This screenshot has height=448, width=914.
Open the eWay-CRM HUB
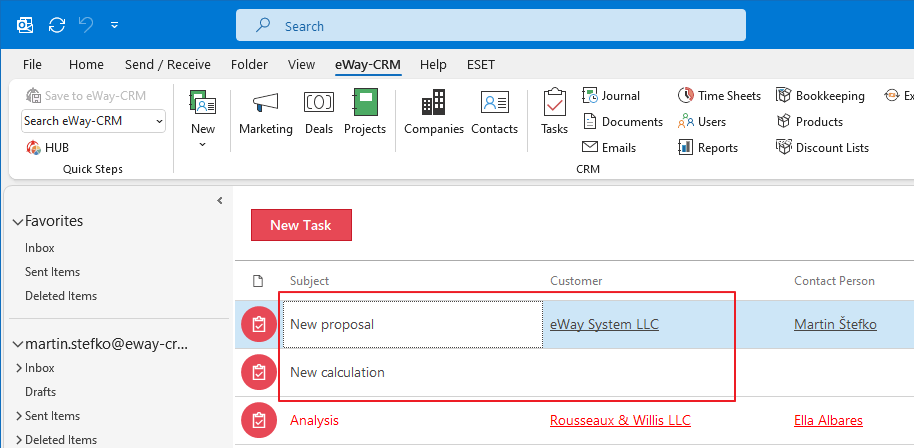tap(48, 148)
